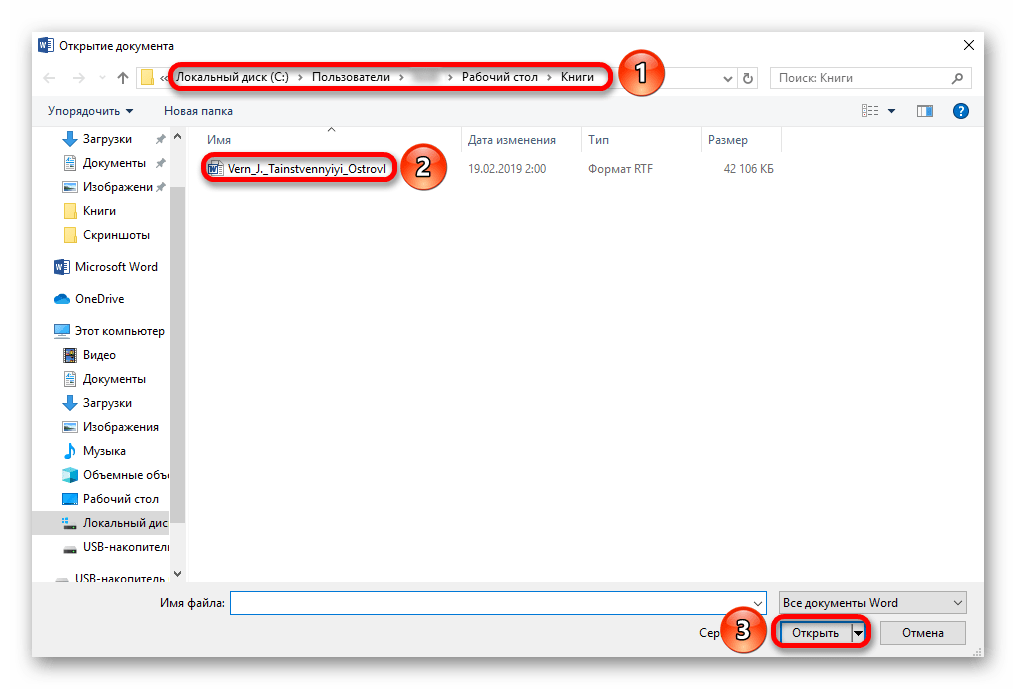The image size is (1016, 689).
Task: Expand the Открыть button dropdown arrow
Action: pyautogui.click(x=858, y=633)
